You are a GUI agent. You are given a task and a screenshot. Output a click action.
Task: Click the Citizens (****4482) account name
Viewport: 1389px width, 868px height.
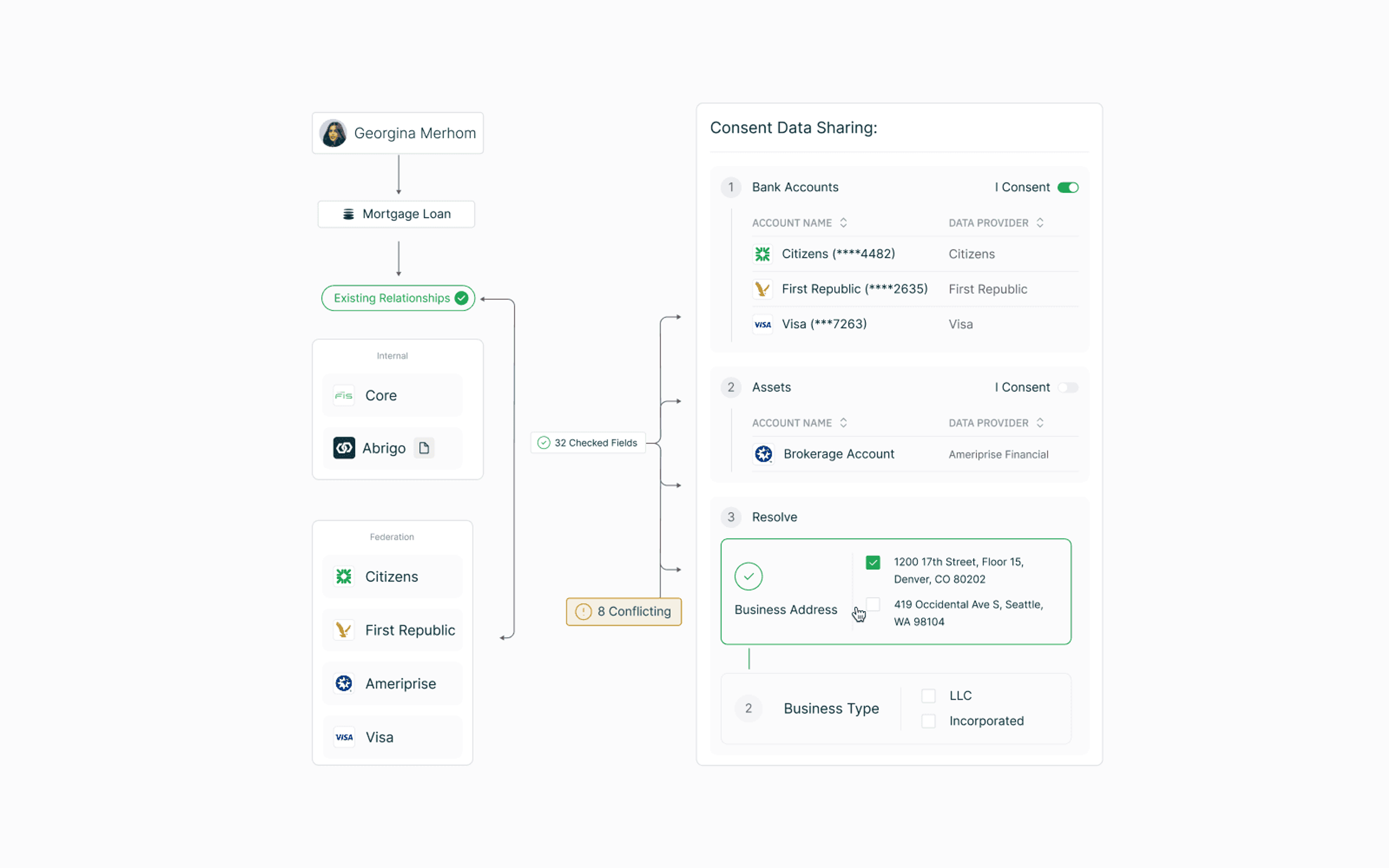(x=838, y=254)
